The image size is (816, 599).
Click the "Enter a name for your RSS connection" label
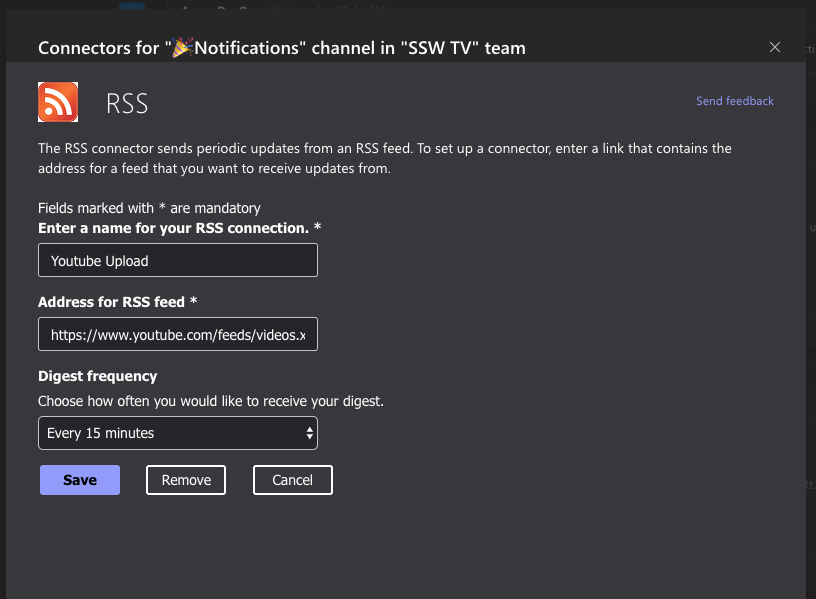click(179, 228)
